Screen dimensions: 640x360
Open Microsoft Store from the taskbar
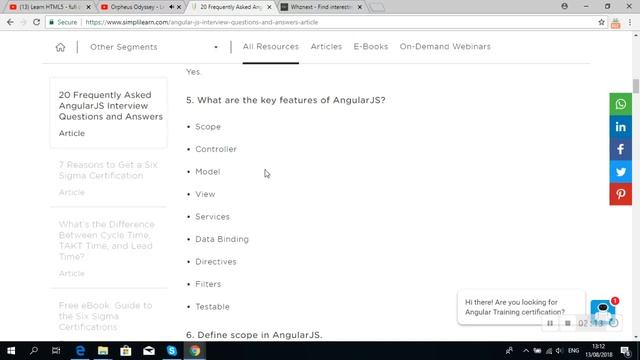(x=126, y=351)
